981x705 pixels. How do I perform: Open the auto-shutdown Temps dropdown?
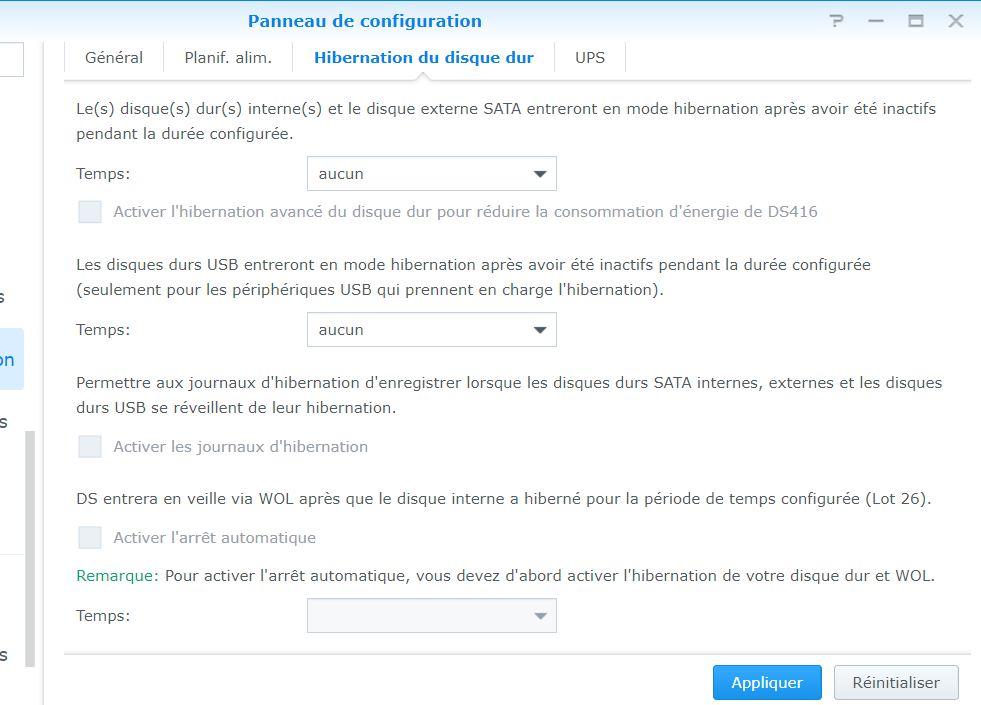coord(431,616)
